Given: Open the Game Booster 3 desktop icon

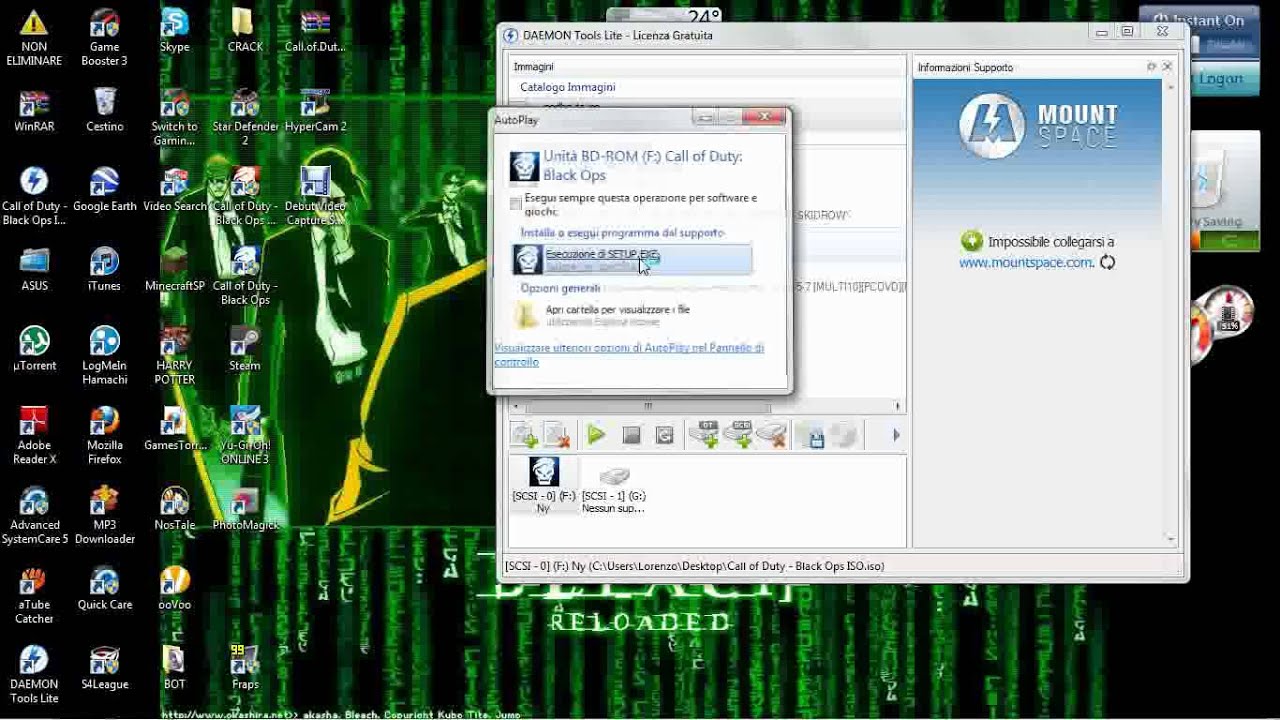Looking at the screenshot, I should coord(104,38).
